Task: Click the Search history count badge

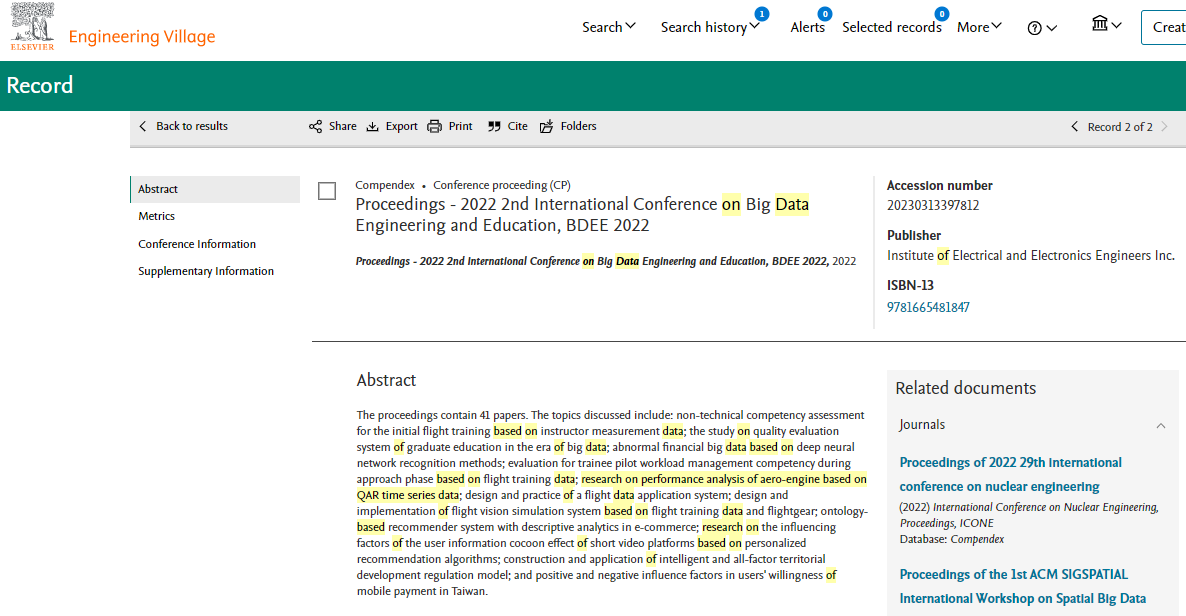Action: coord(762,14)
